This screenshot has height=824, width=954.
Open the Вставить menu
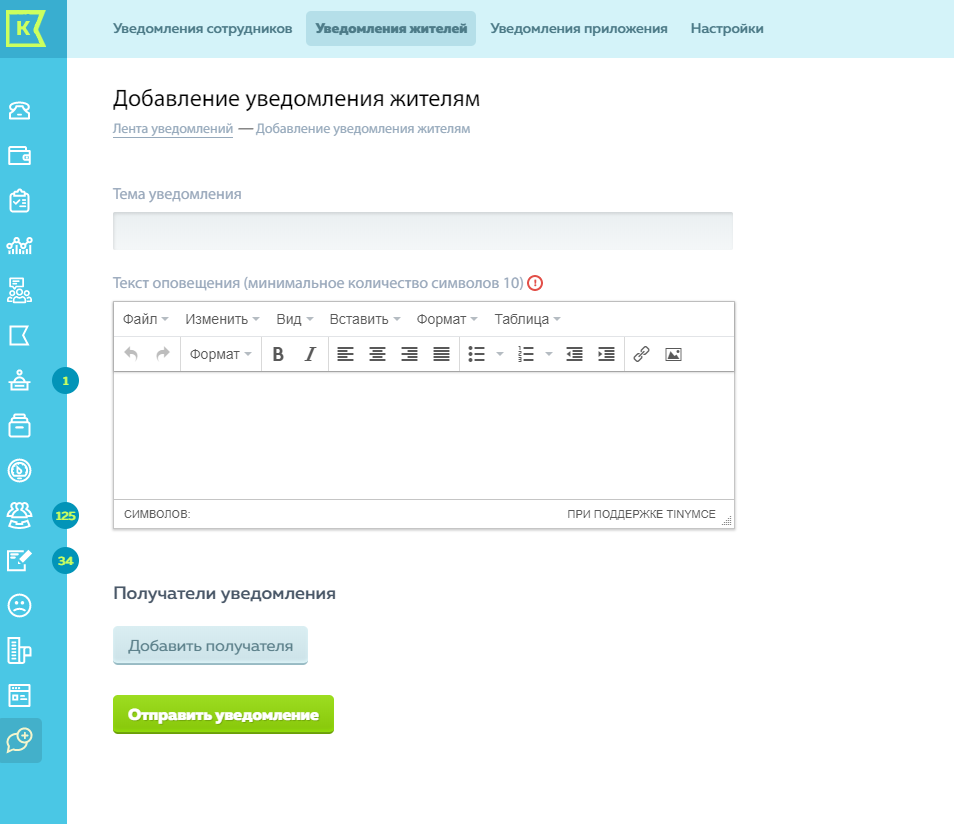tap(365, 319)
